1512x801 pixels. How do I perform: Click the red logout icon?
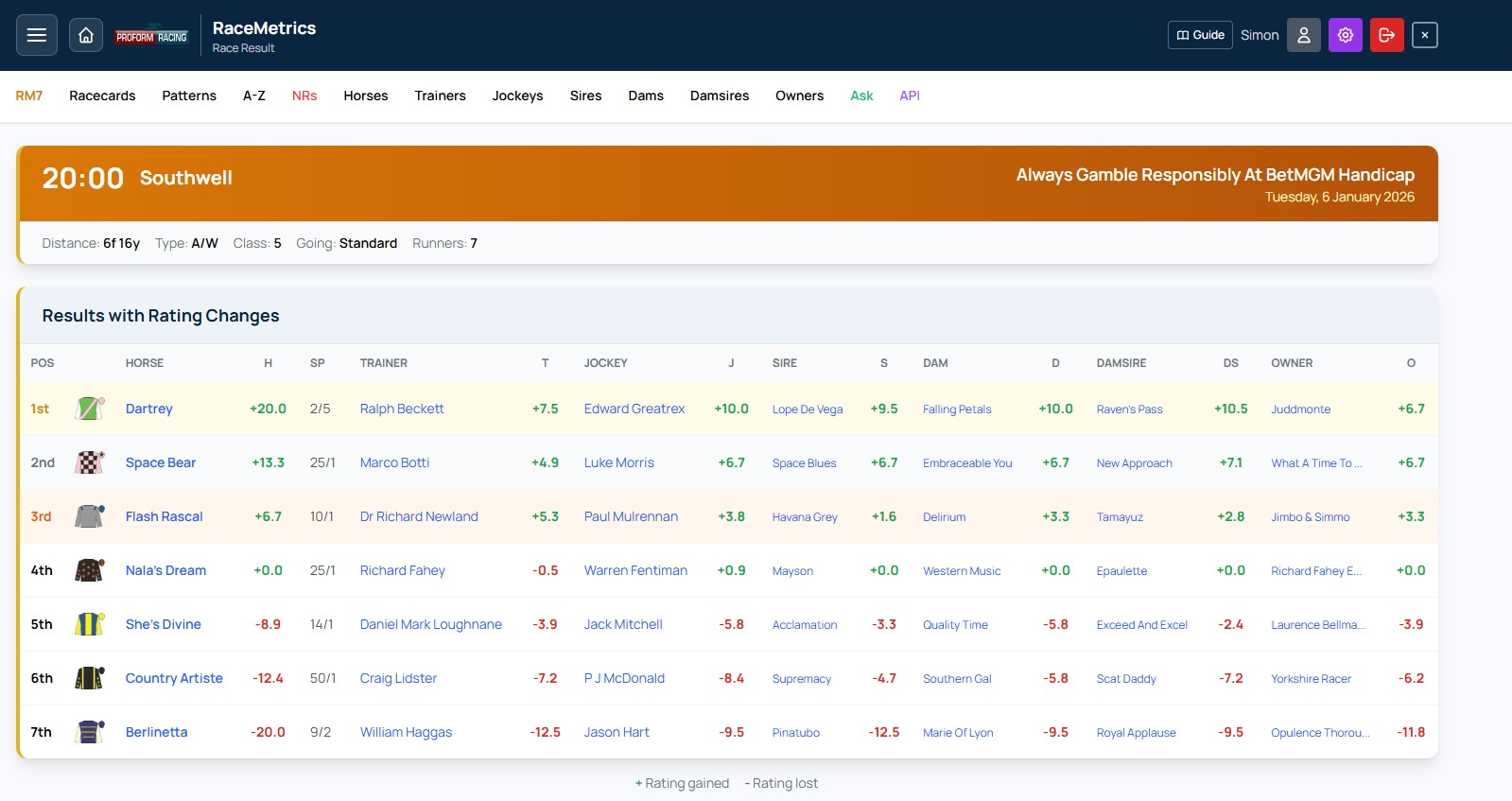[1386, 35]
